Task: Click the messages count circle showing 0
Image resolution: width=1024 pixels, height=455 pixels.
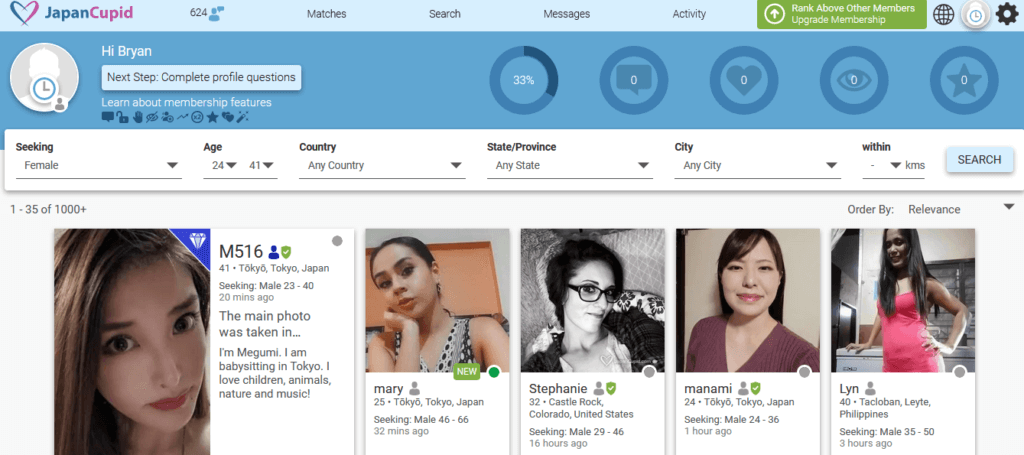Action: [633, 80]
